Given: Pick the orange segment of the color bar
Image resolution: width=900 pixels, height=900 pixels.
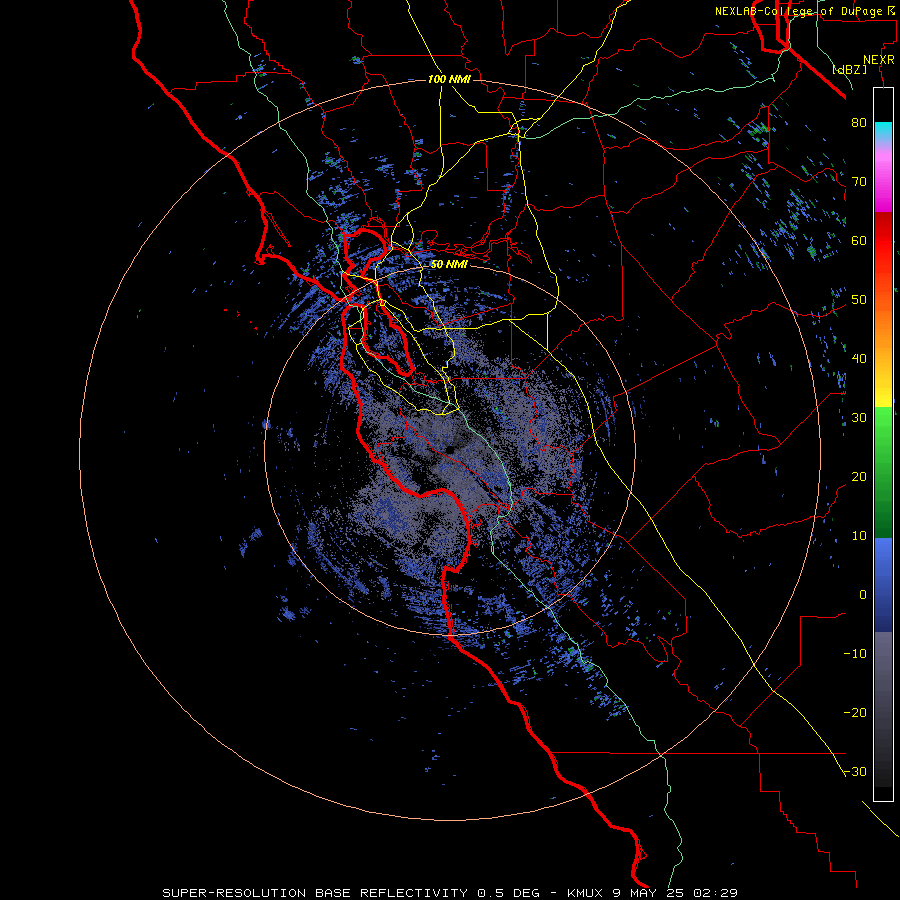Looking at the screenshot, I should pos(883,330).
